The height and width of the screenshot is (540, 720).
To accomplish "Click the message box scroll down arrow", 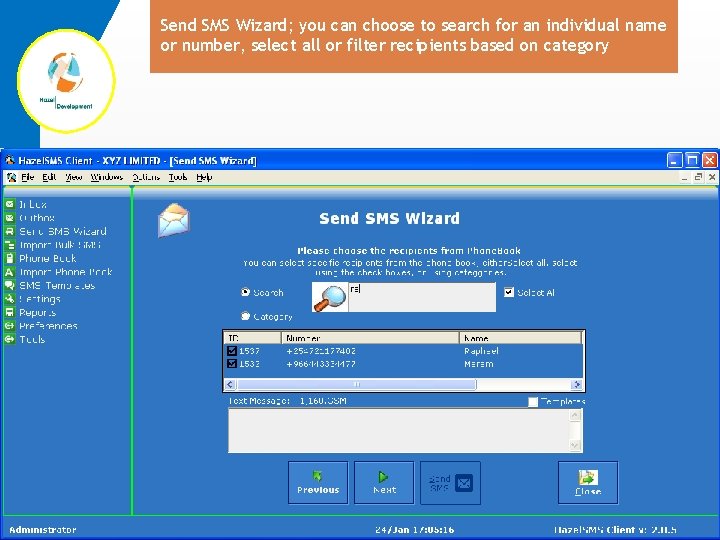I will (x=575, y=445).
